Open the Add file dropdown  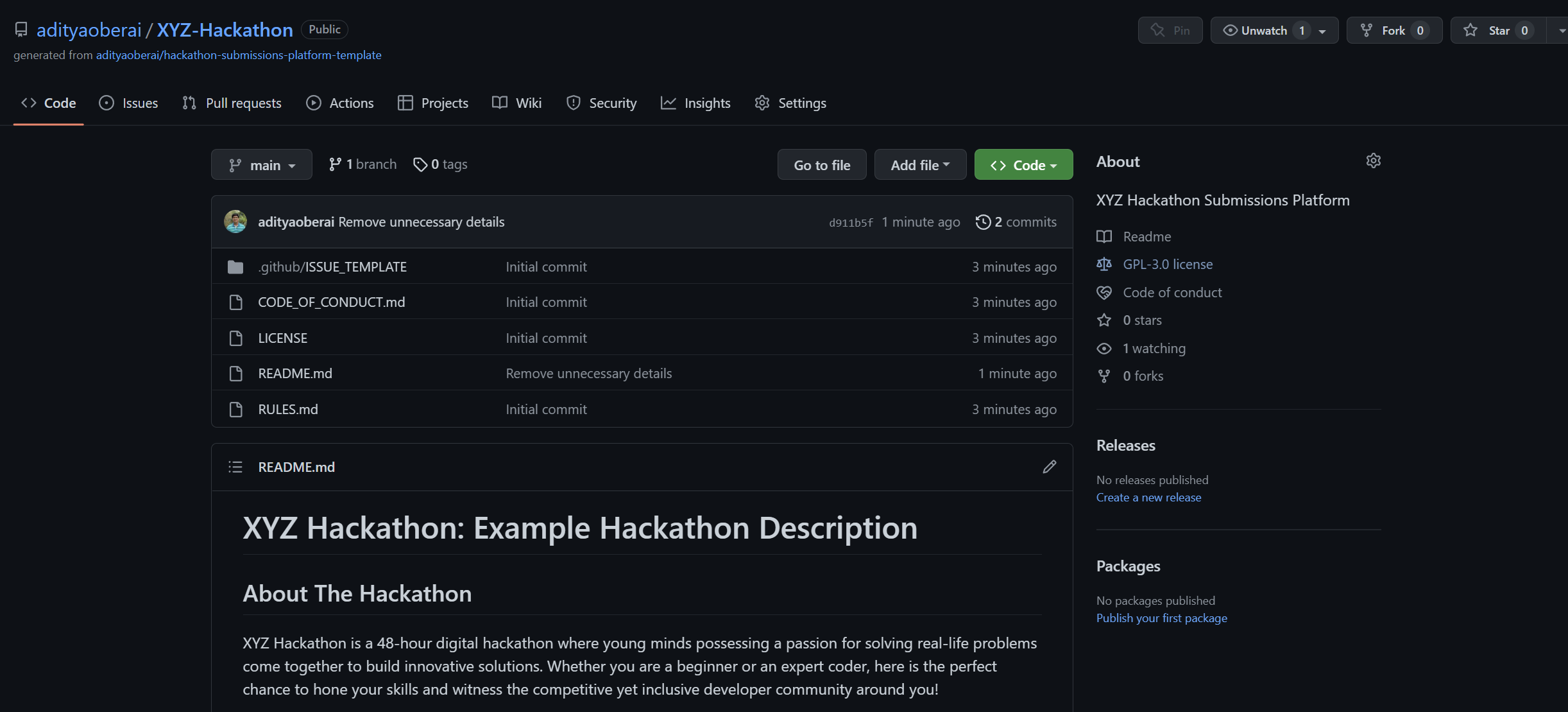[x=920, y=164]
